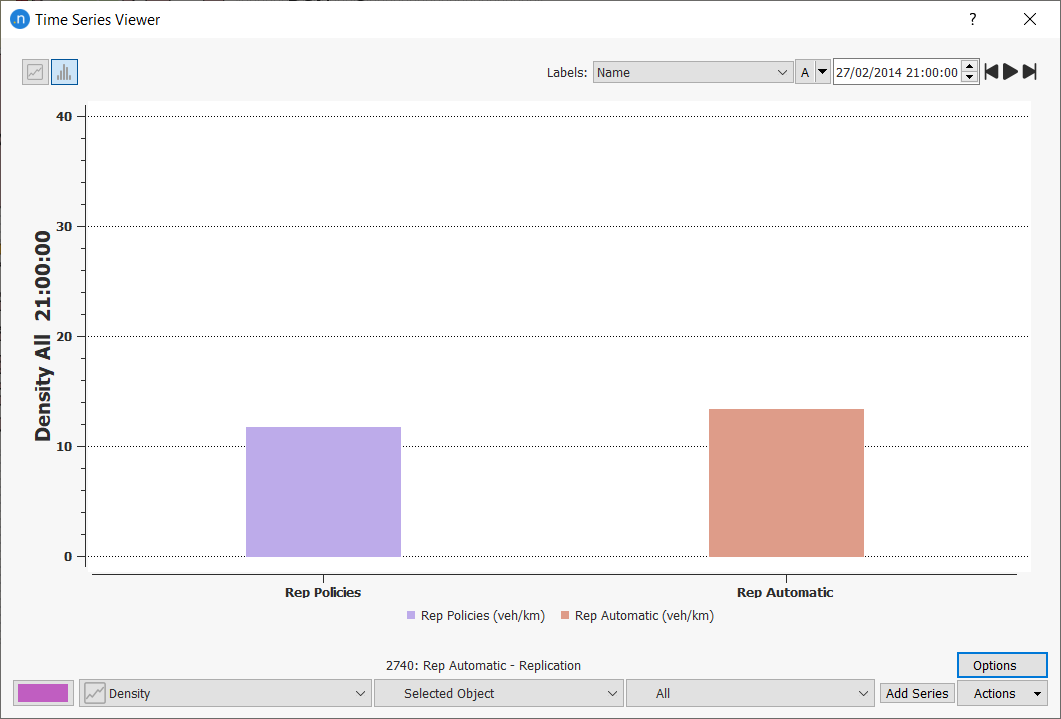Decrement the date time spinner down
Viewport: 1061px width, 719px height.
969,78
